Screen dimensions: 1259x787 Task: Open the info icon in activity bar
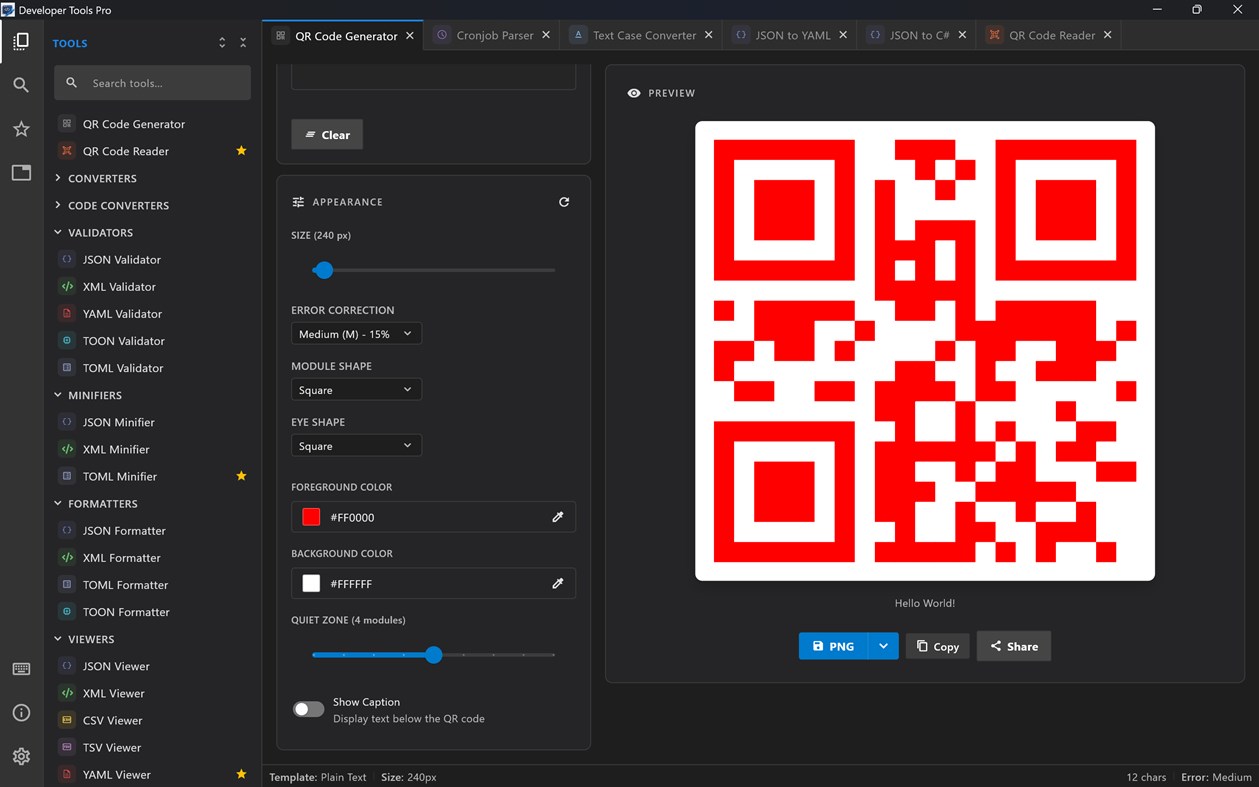21,713
